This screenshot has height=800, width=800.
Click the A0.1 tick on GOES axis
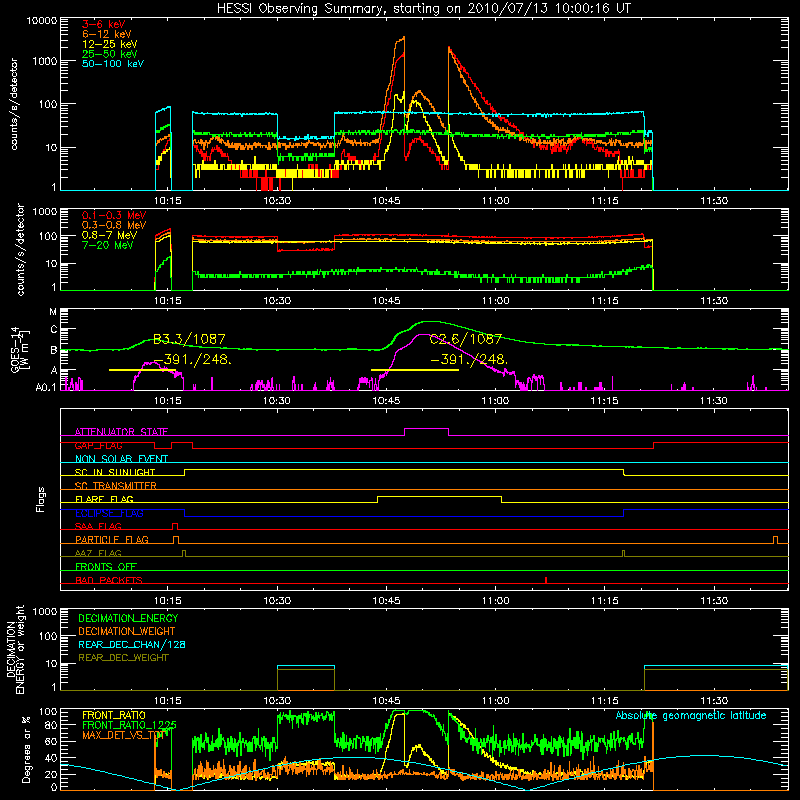(x=46, y=388)
